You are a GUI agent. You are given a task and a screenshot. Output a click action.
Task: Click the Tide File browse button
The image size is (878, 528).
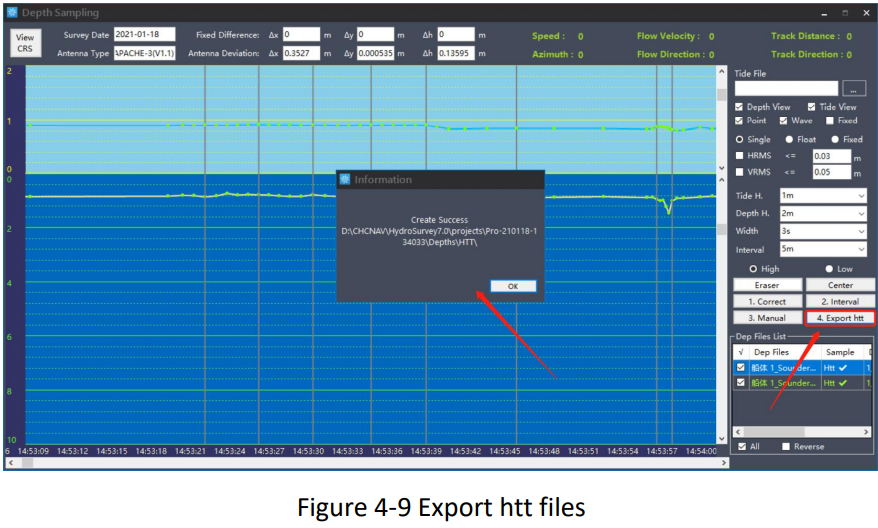853,89
